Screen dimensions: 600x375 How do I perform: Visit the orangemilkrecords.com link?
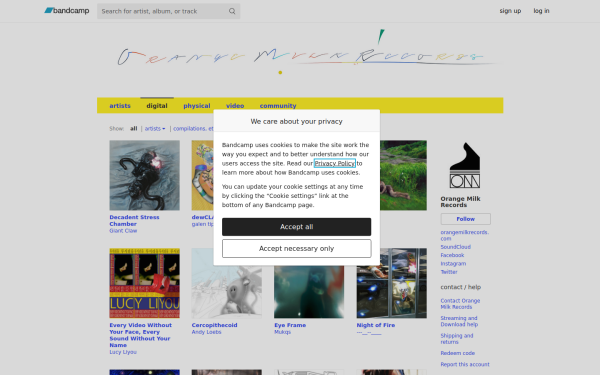(x=465, y=235)
